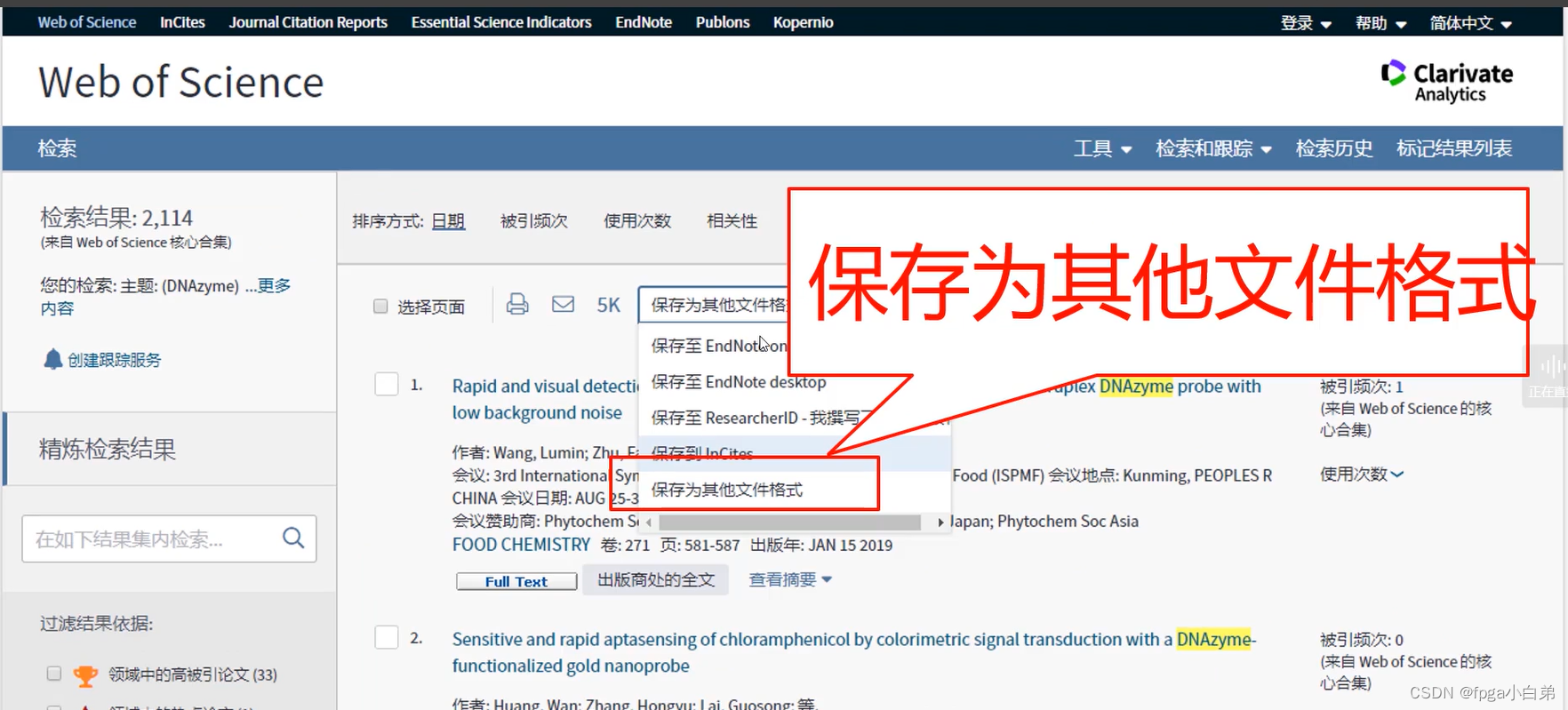Viewport: 1568px width, 710px height.
Task: Go to 检索 in blue bar
Action: [x=57, y=148]
